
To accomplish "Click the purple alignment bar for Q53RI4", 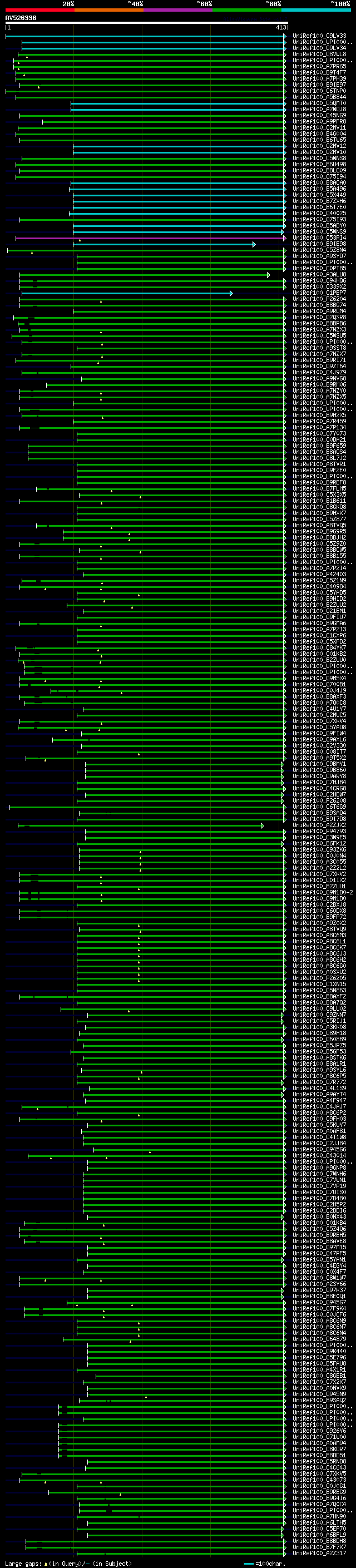I will coord(150,238).
